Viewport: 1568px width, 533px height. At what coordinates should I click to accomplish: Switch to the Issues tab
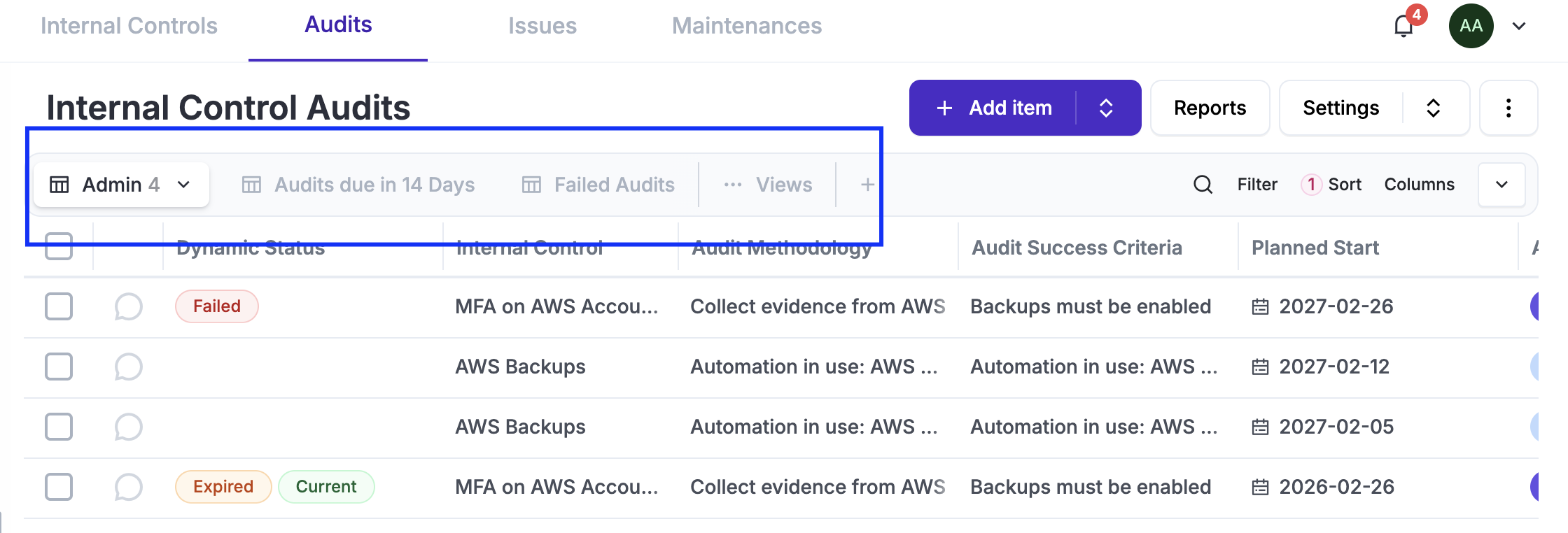[x=542, y=26]
